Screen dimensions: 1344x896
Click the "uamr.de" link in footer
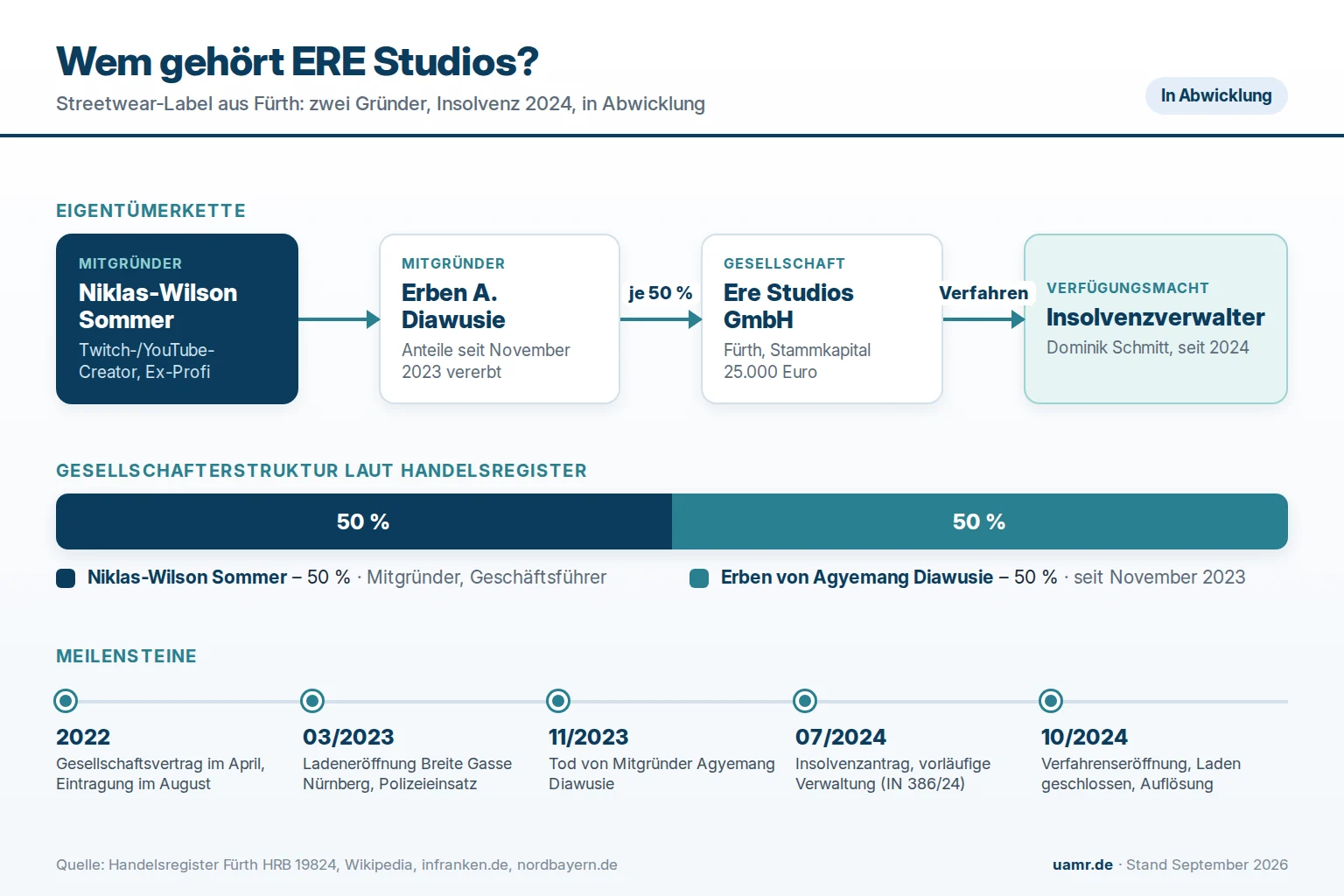1082,864
